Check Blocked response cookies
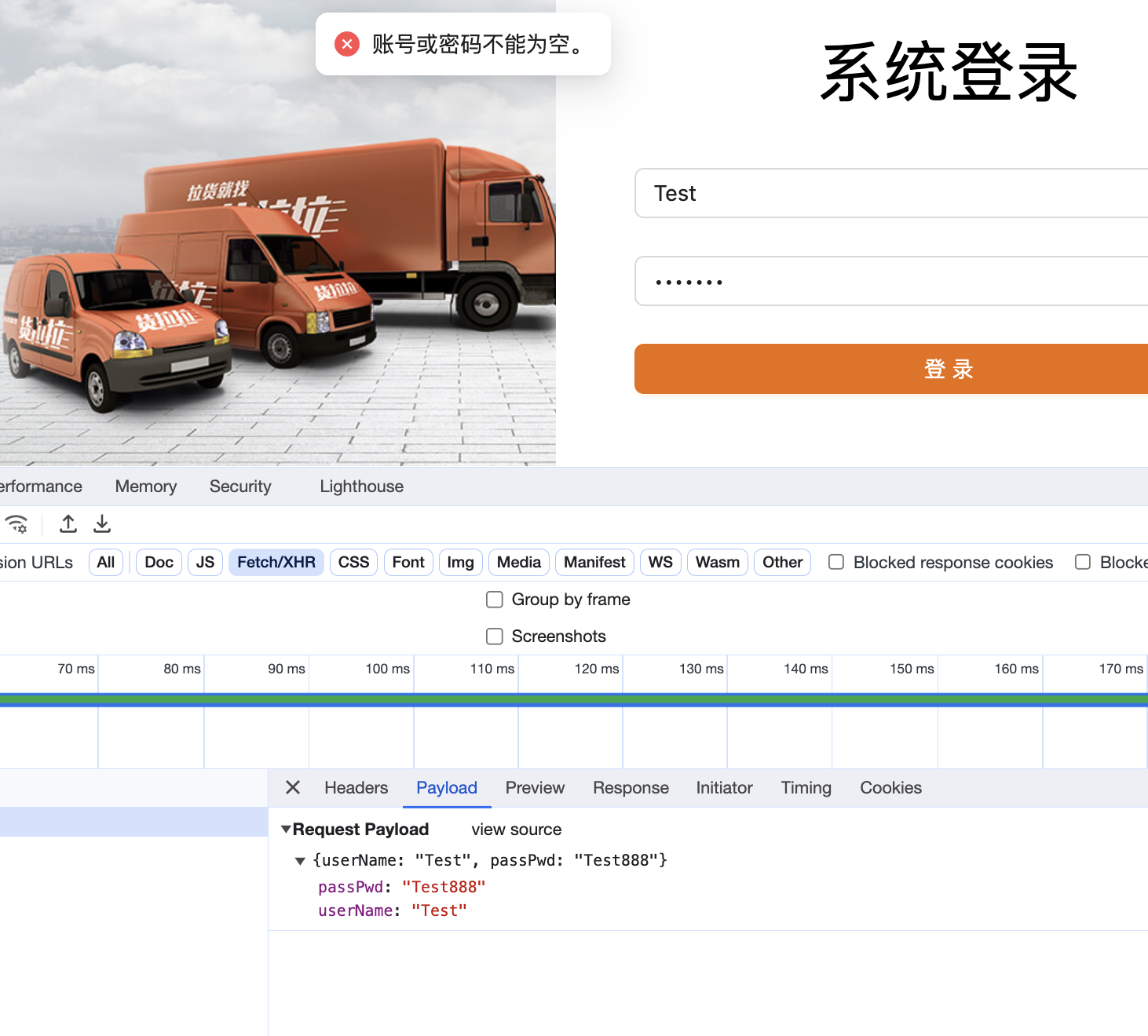This screenshot has width=1148, height=1036. pyautogui.click(x=835, y=562)
